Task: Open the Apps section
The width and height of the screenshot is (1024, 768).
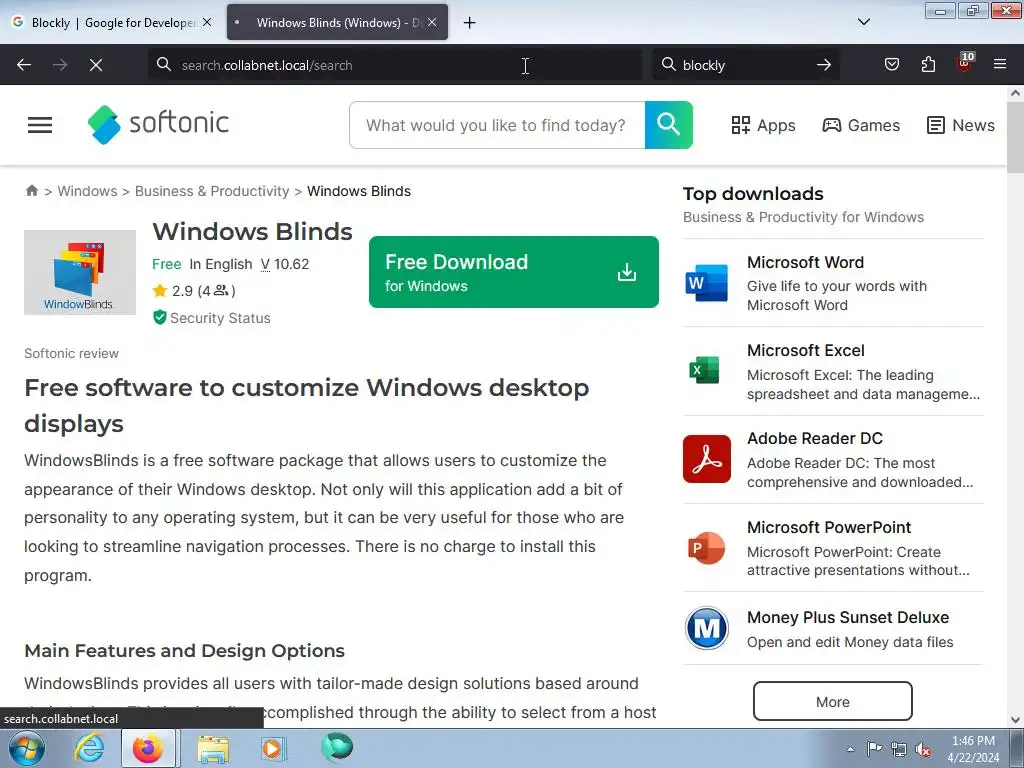Action: click(x=763, y=125)
